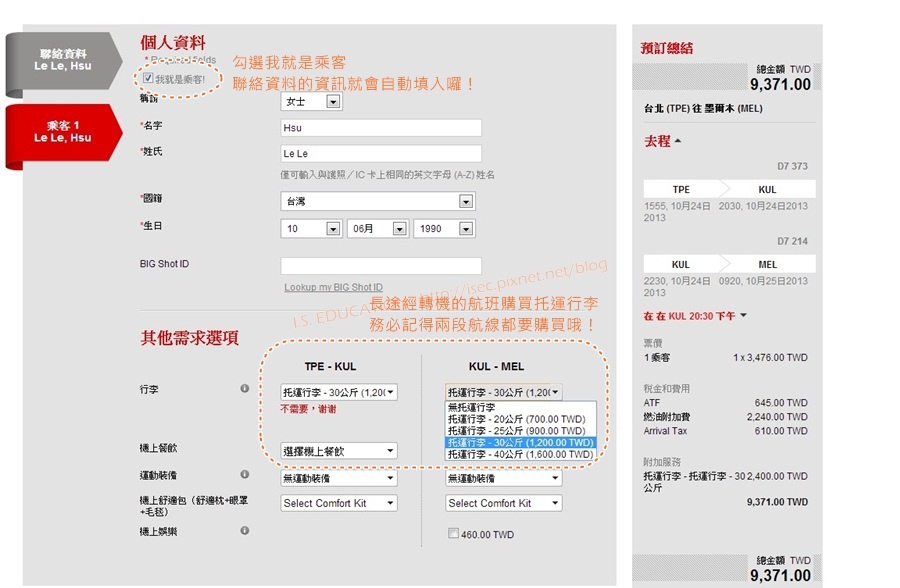Collapse the 去程 itinerary section
The image size is (900, 588).
tap(662, 141)
